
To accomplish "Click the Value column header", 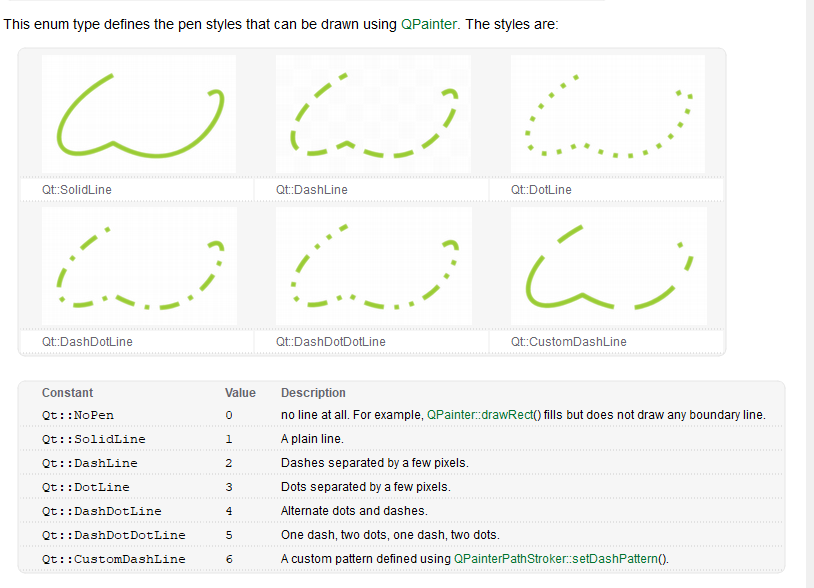I will (240, 393).
